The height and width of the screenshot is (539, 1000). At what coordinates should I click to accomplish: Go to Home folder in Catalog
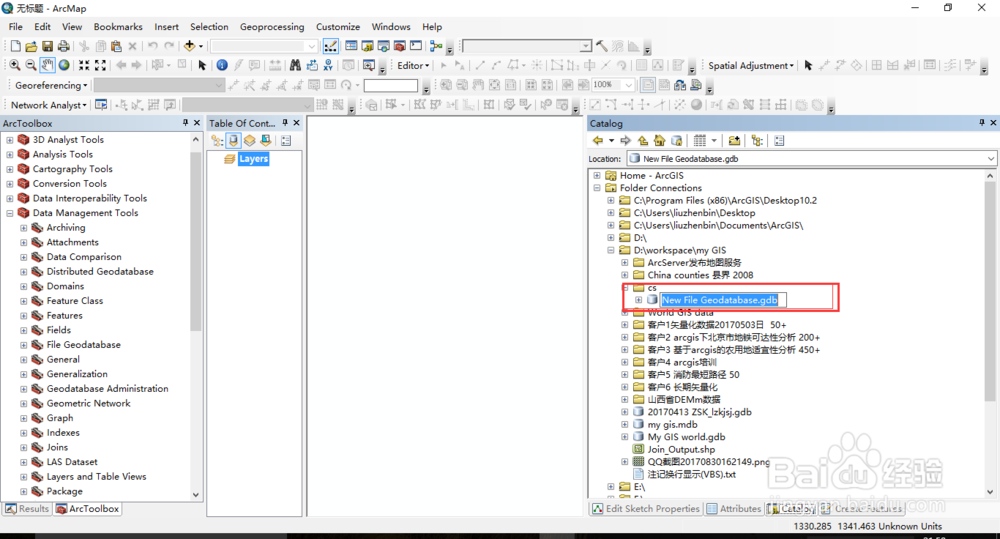(659, 140)
